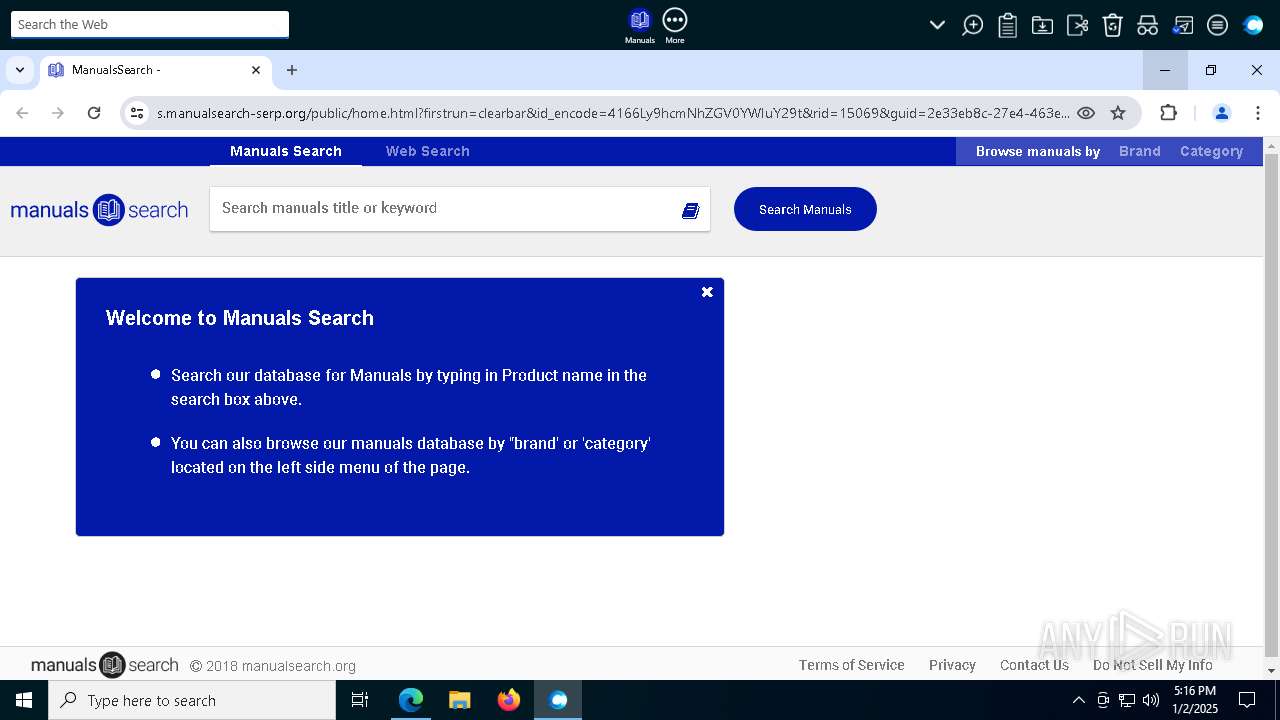Launch Firefox from taskbar
1280x720 pixels.
pyautogui.click(x=509, y=700)
